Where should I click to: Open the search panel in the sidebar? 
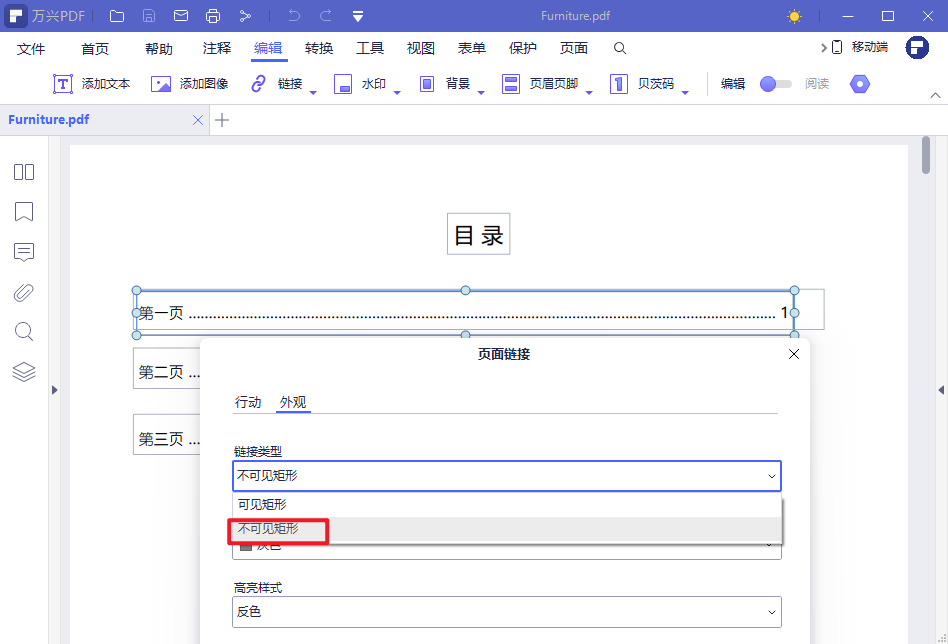click(x=23, y=331)
